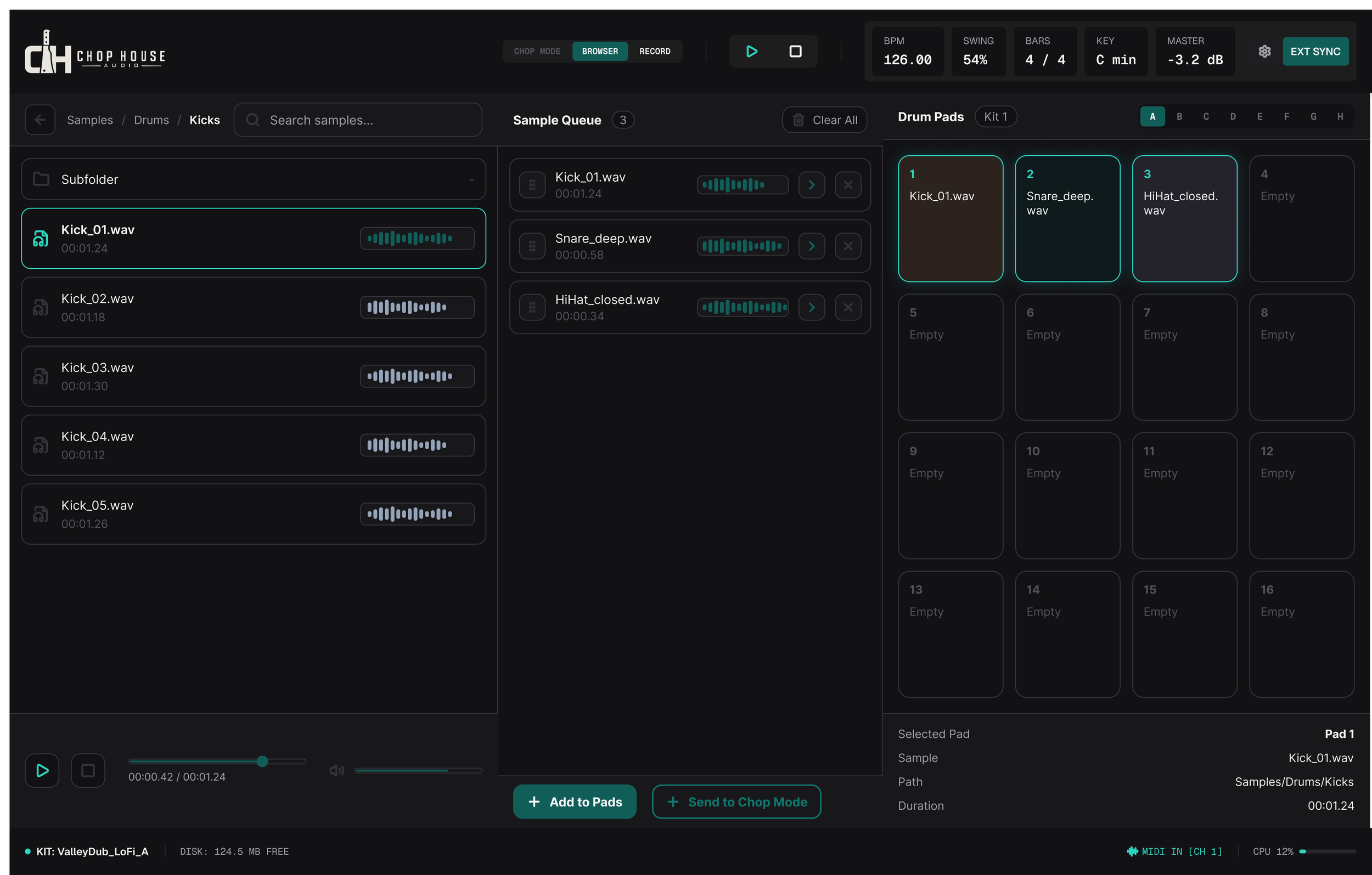Go back using the arrow button

point(40,120)
